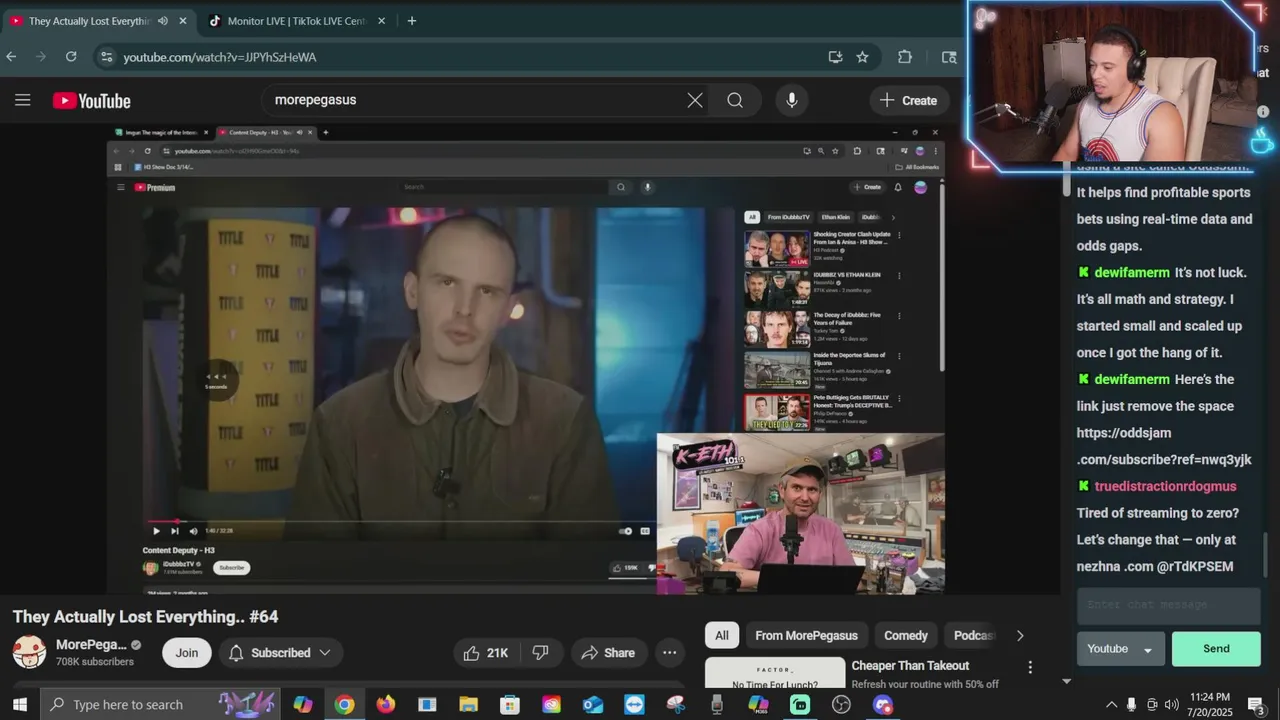This screenshot has height=720, width=1280.
Task: Open The Decay of iDubbbz video thumbnail
Action: [x=777, y=329]
